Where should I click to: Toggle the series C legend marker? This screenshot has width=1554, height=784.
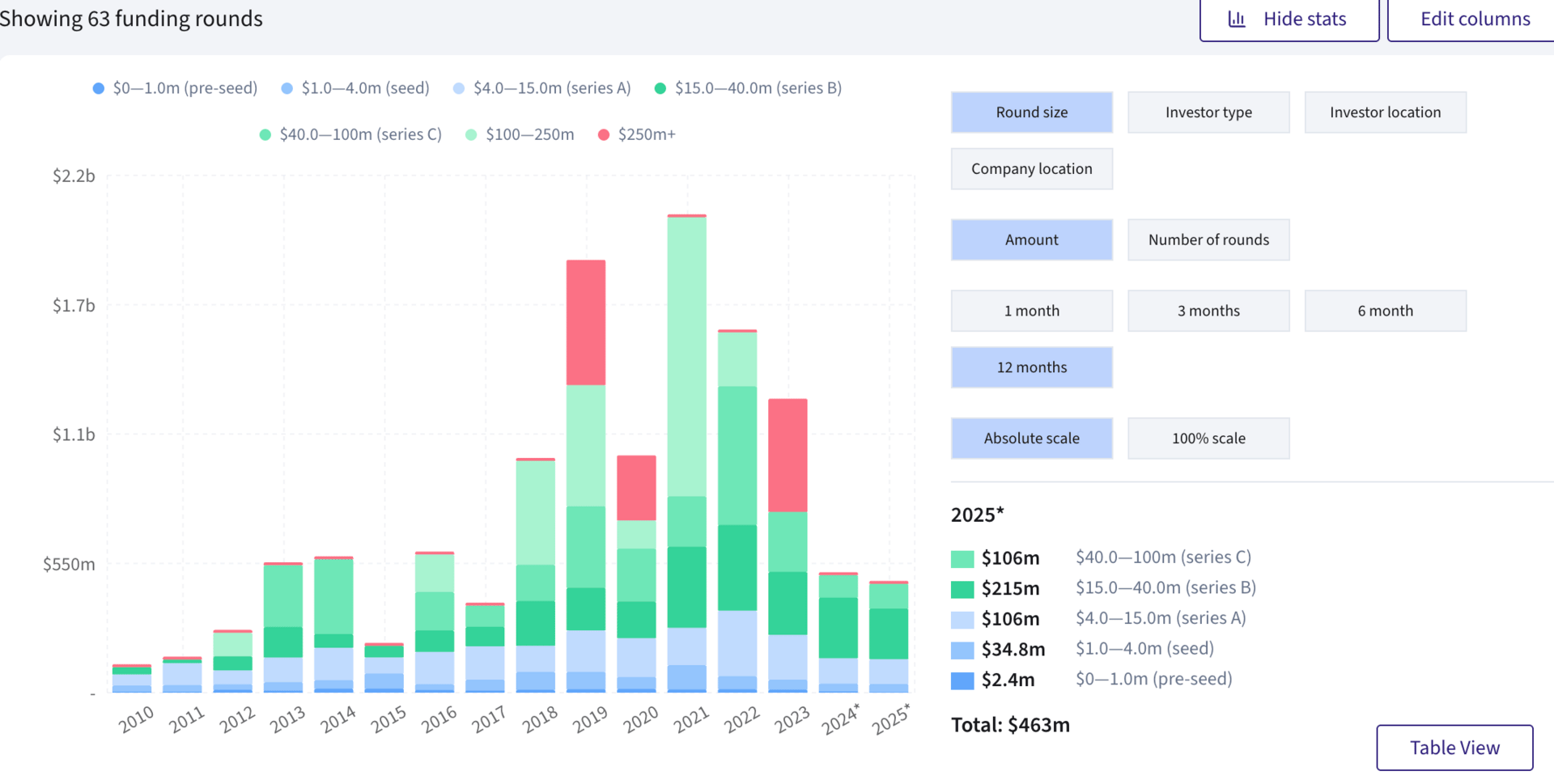point(265,135)
